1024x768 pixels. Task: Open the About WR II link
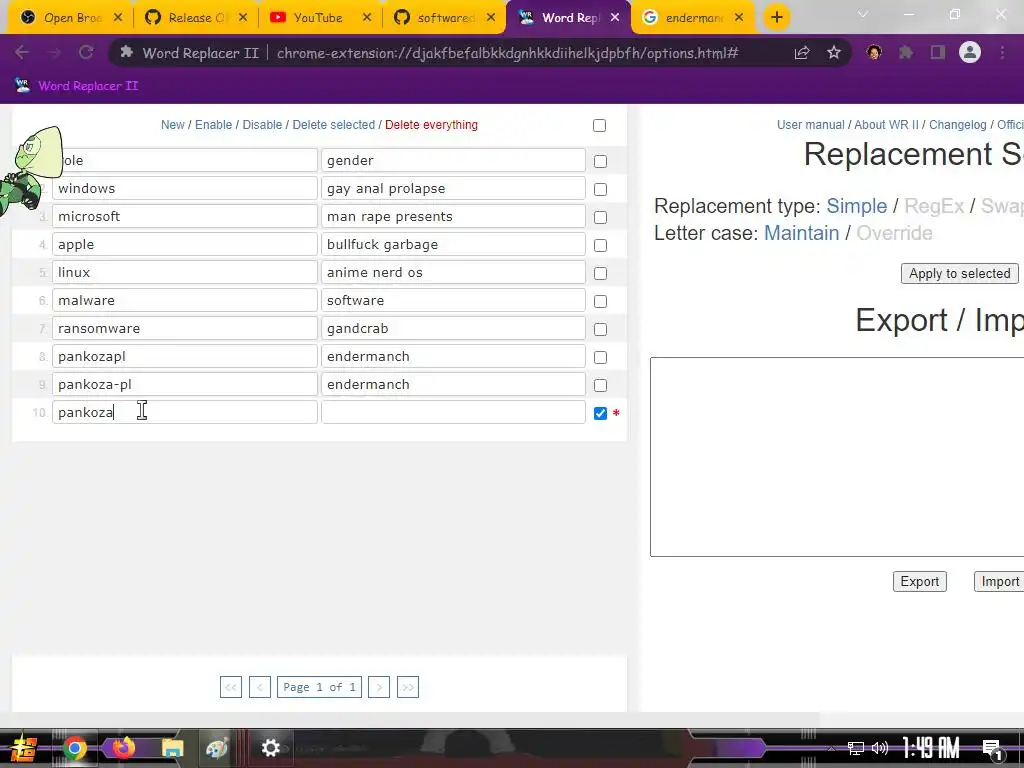pyautogui.click(x=886, y=125)
